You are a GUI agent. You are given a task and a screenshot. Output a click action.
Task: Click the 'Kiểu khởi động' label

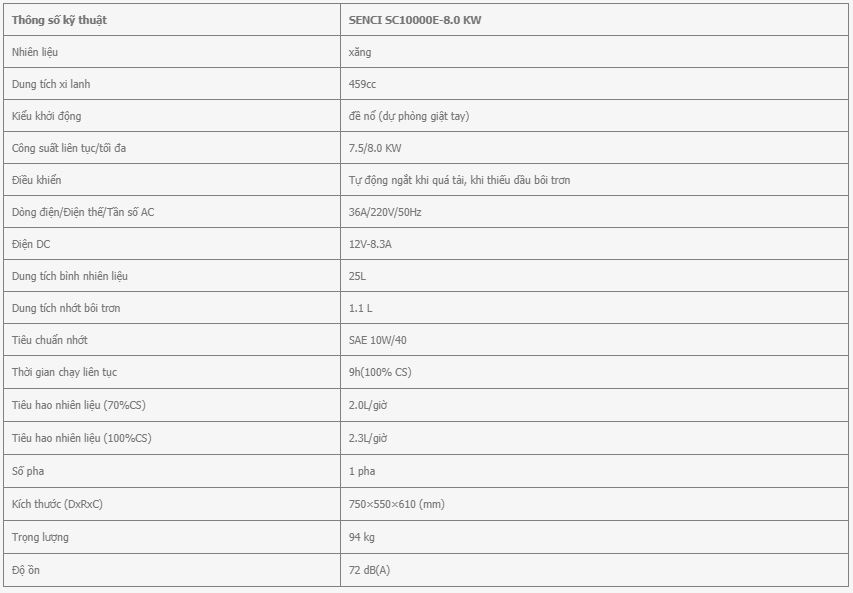[46, 116]
